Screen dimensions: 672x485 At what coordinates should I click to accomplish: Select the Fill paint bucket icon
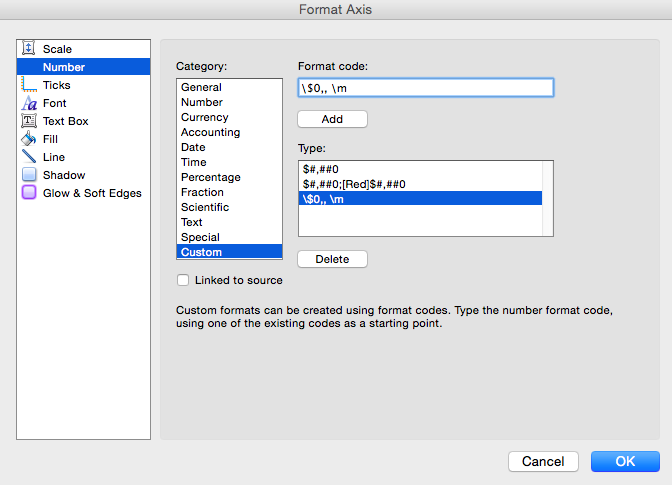tap(29, 139)
